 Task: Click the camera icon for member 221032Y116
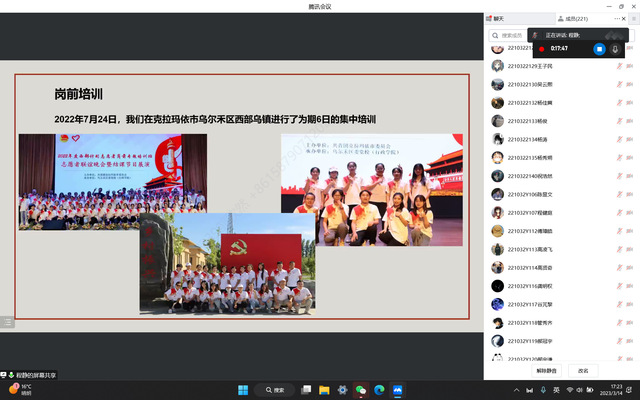[629, 286]
